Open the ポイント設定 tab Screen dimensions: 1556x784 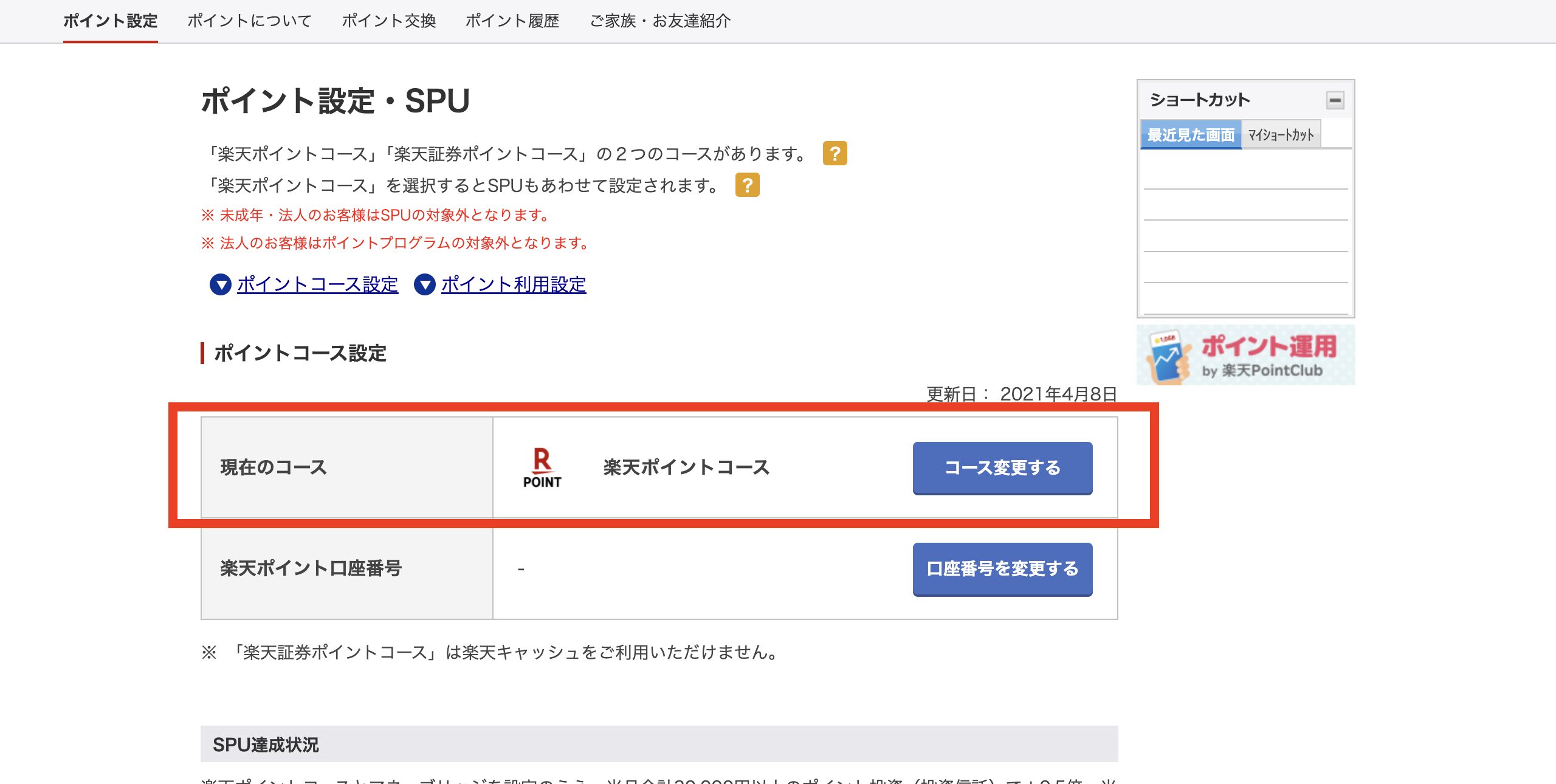tap(110, 21)
